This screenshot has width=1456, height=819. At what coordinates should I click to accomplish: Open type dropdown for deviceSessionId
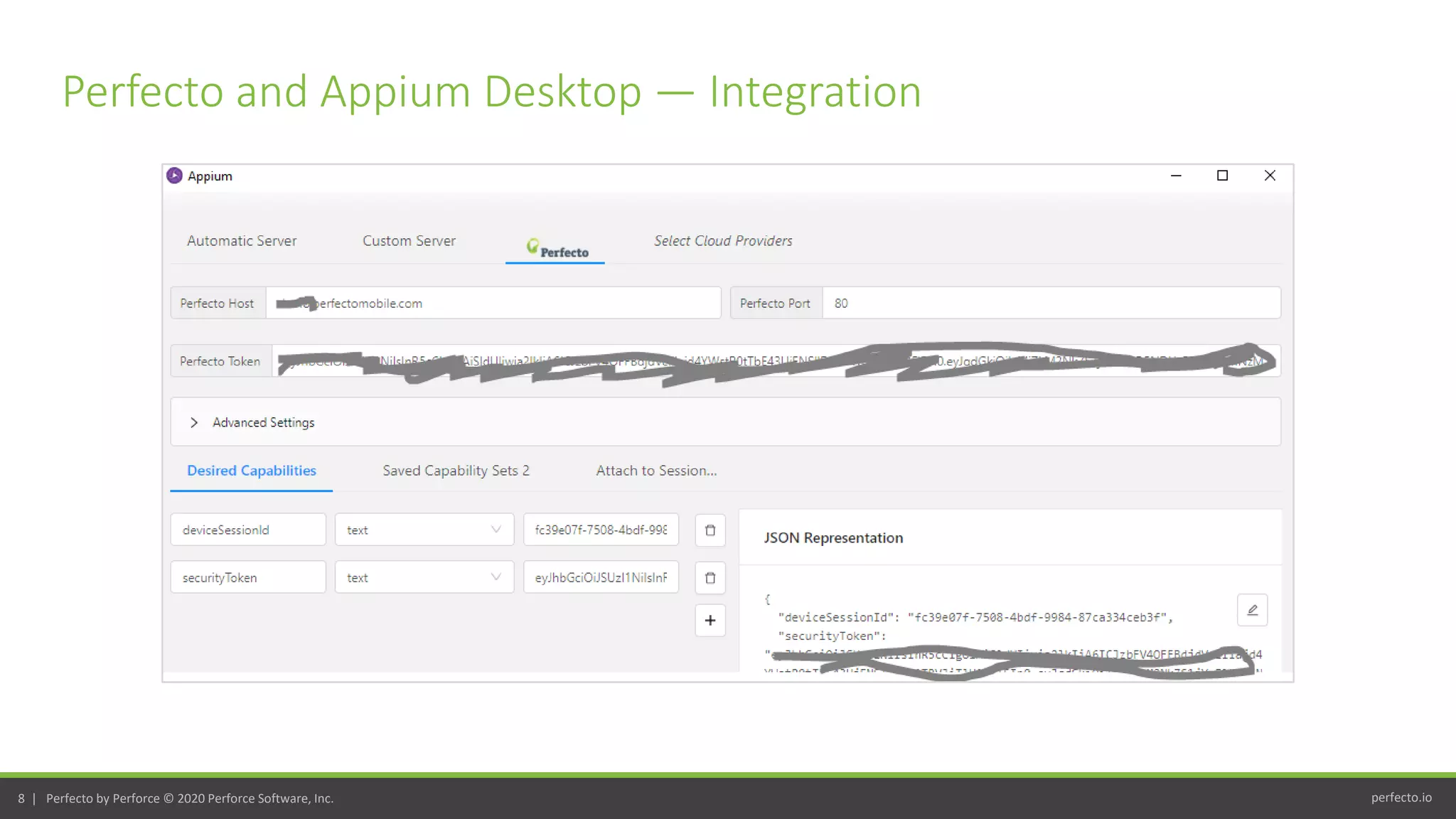point(424,530)
